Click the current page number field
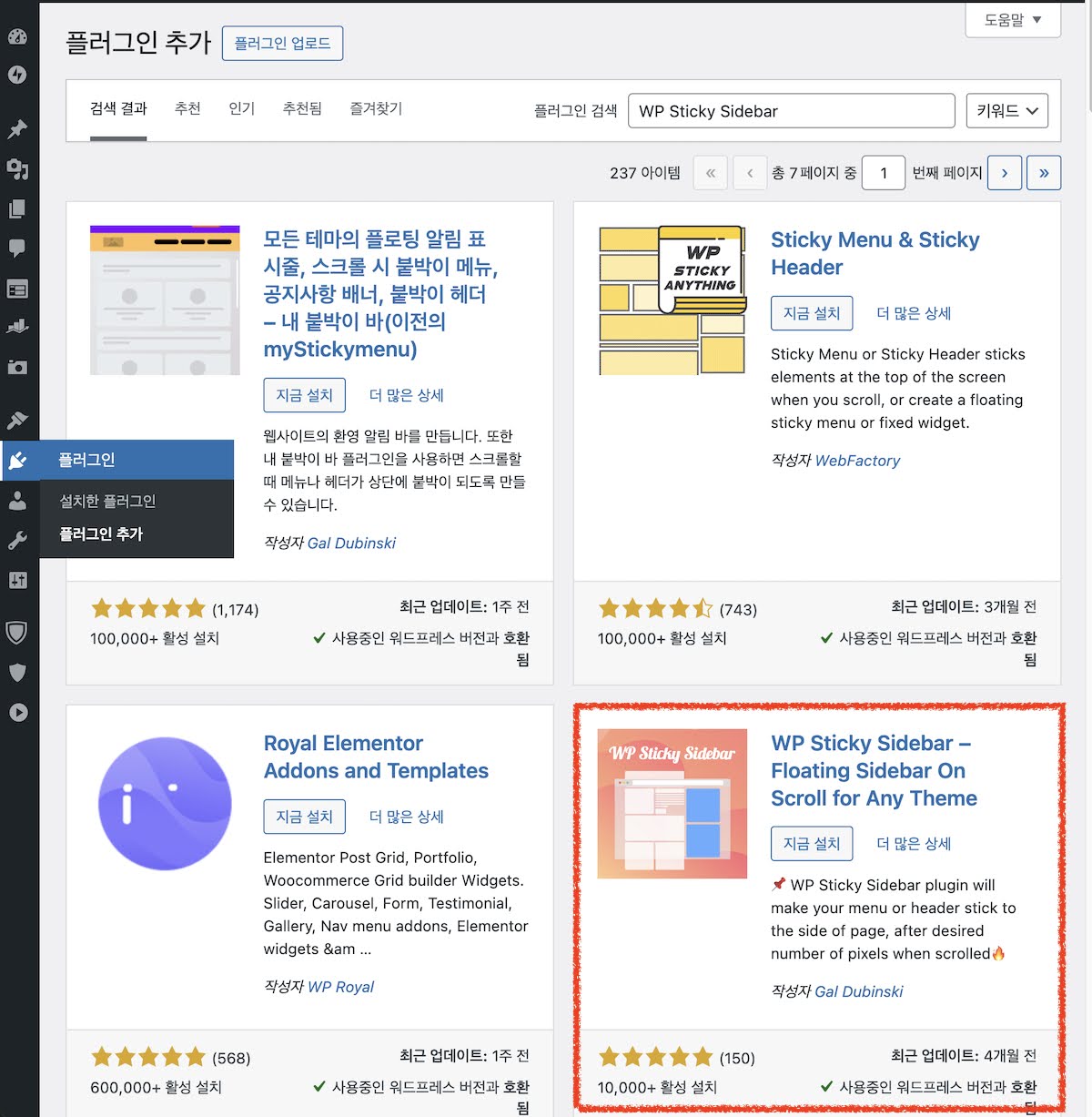1092x1117 pixels. tap(884, 172)
